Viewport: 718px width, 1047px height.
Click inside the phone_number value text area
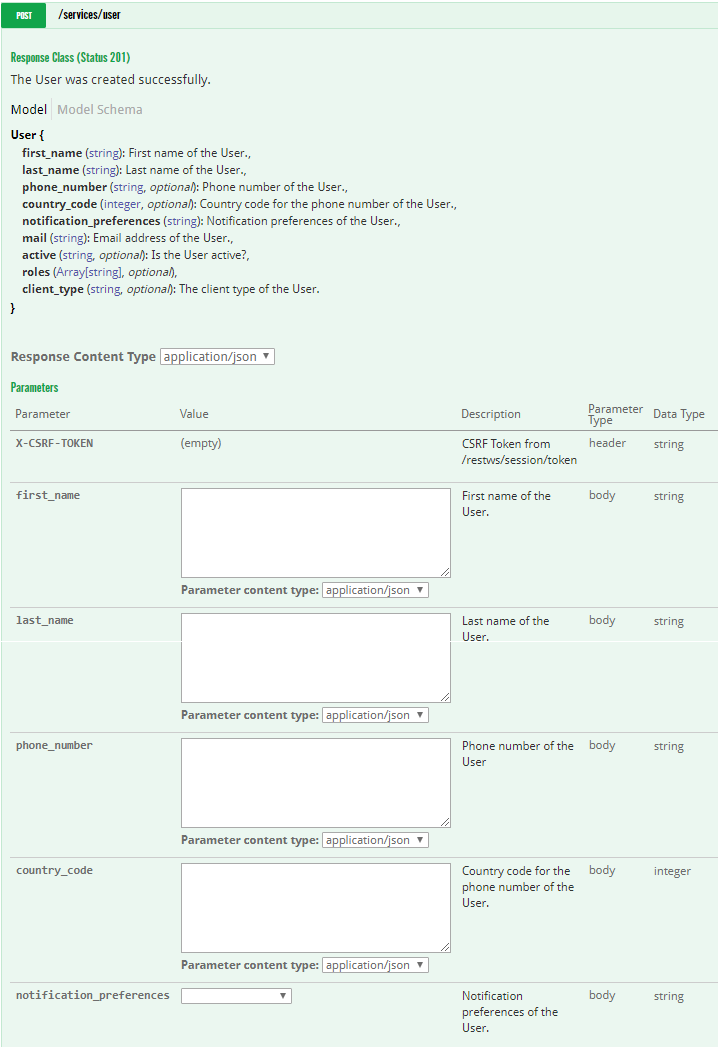[315, 782]
